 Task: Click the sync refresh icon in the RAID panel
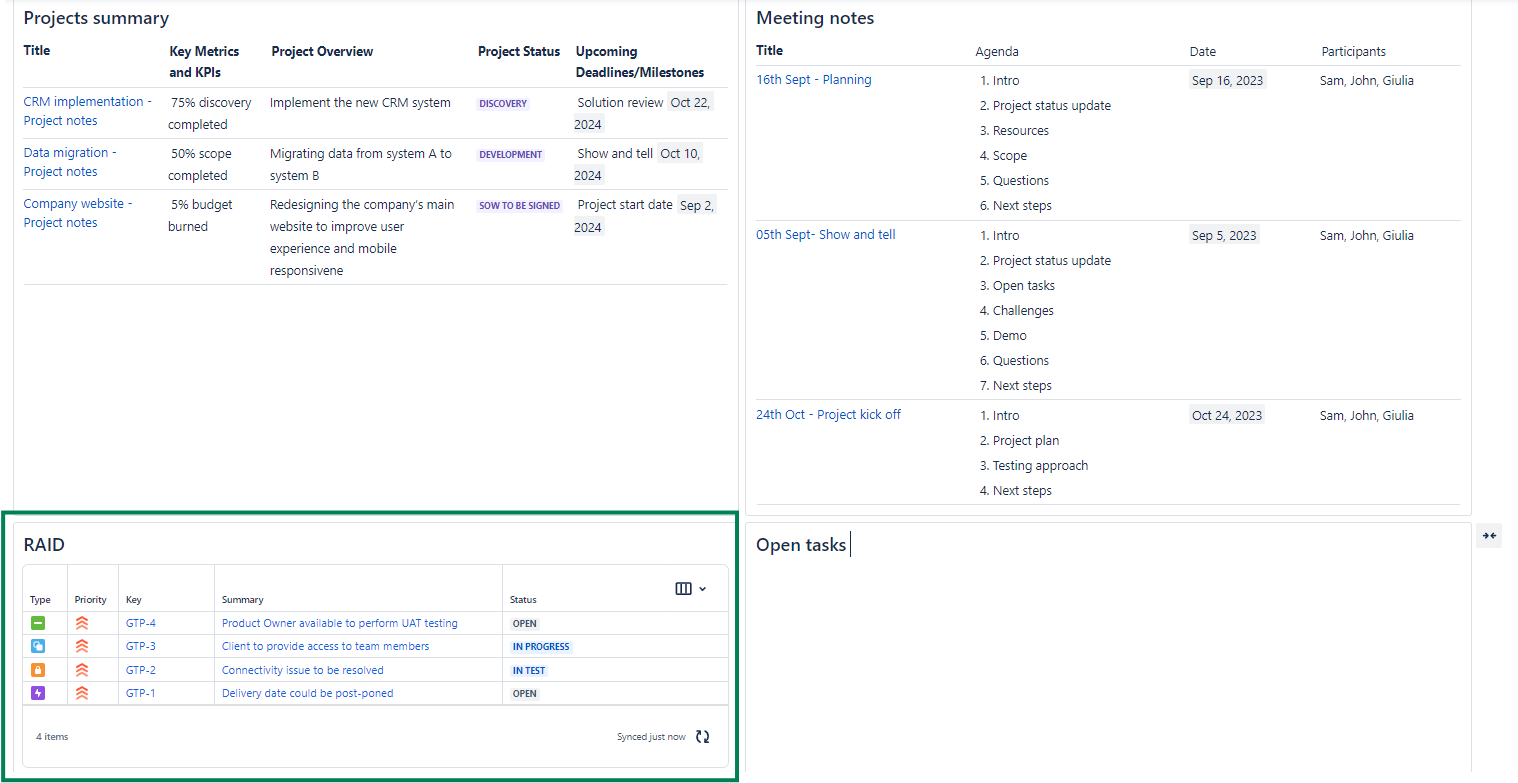[x=701, y=736]
